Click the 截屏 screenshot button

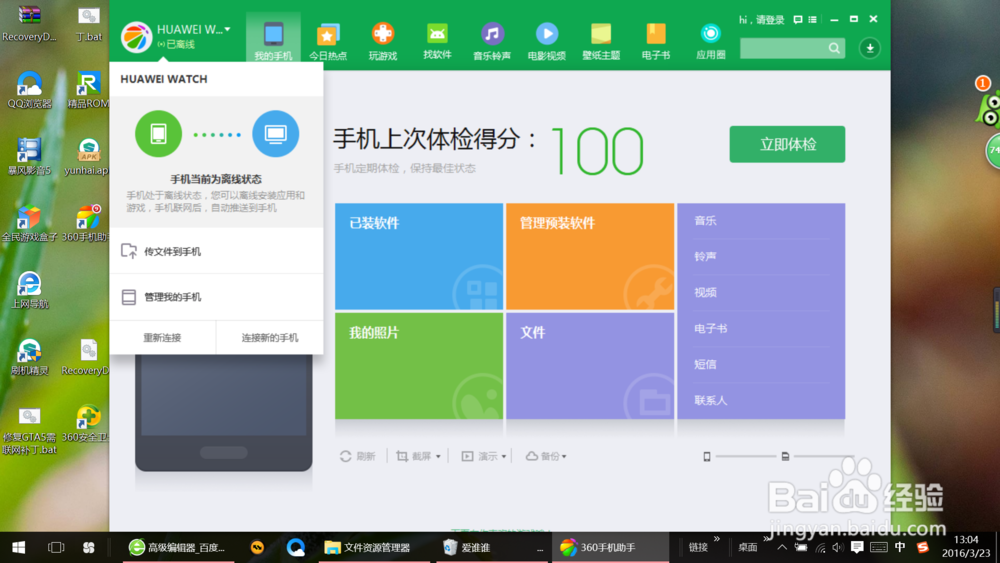click(414, 456)
